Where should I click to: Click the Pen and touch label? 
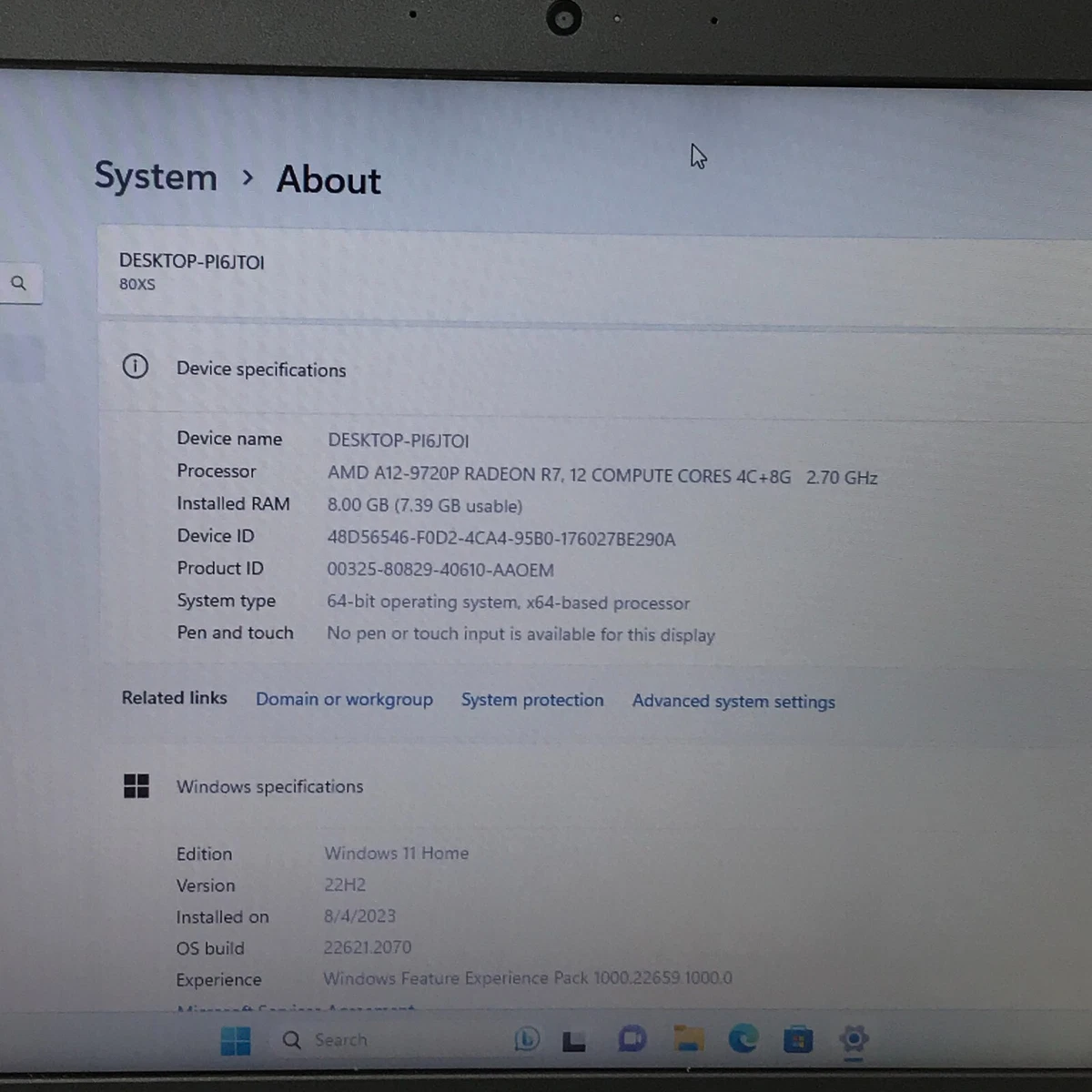[235, 632]
